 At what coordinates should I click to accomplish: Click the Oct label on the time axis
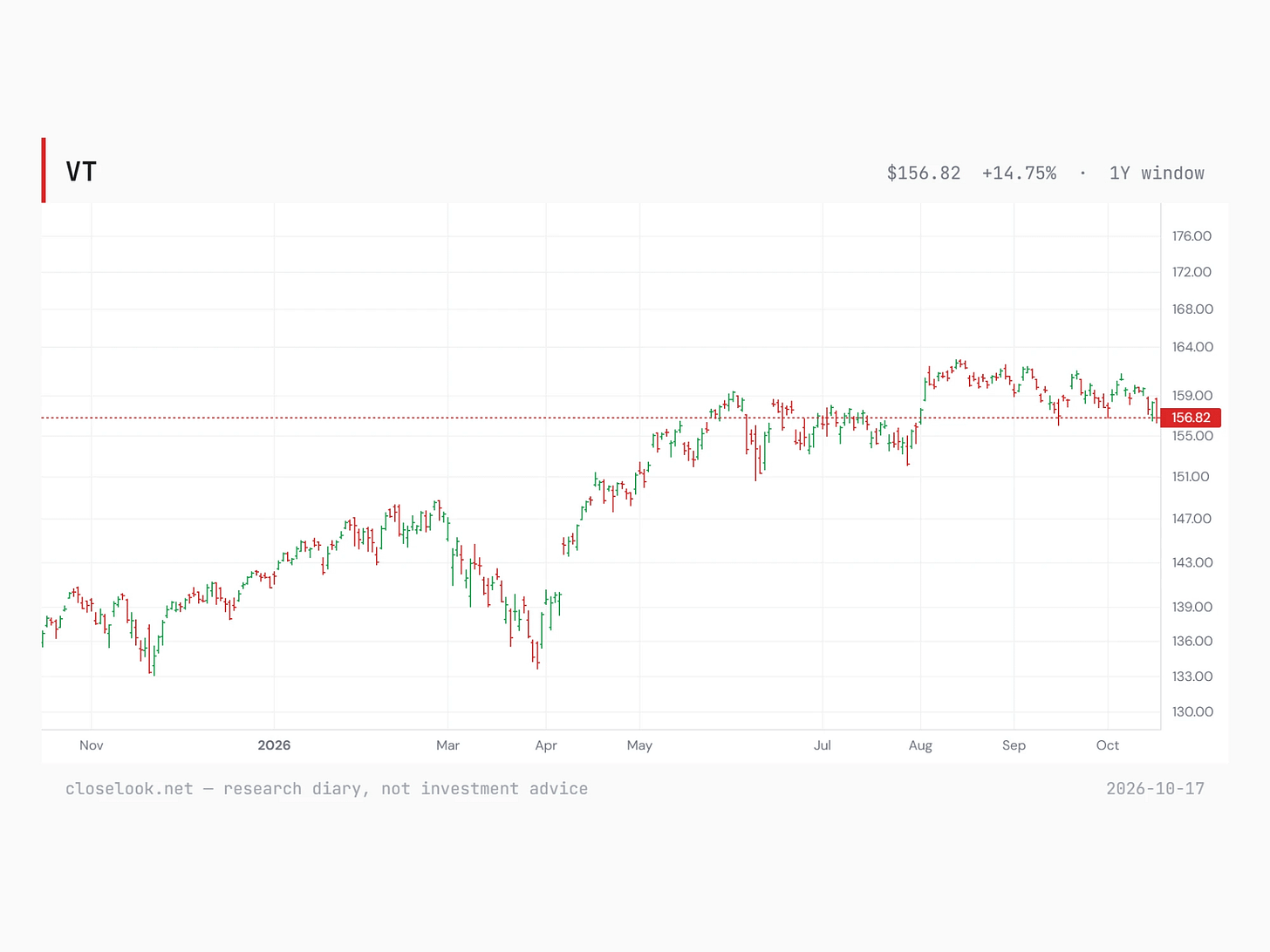coord(1108,745)
